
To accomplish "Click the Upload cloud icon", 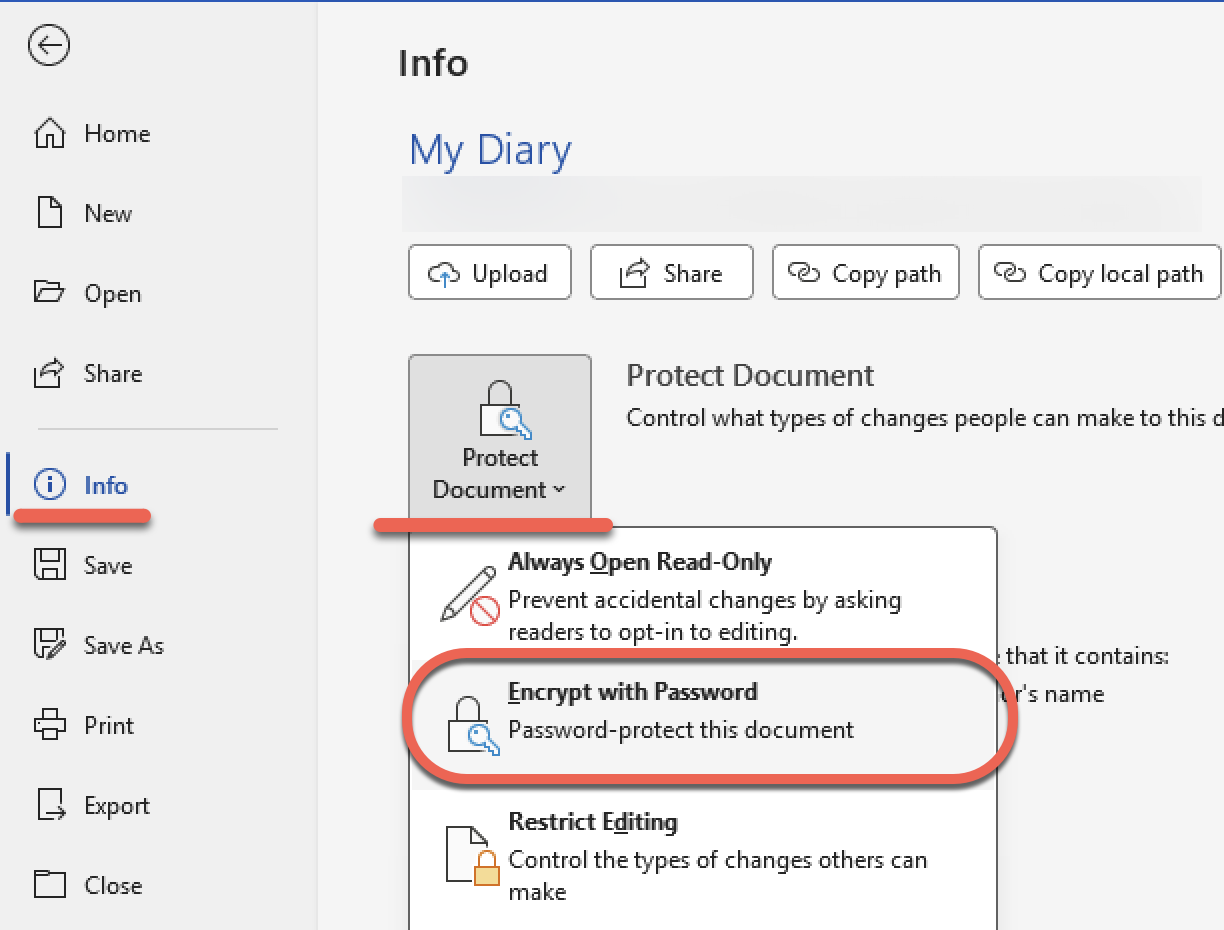I will pos(444,273).
